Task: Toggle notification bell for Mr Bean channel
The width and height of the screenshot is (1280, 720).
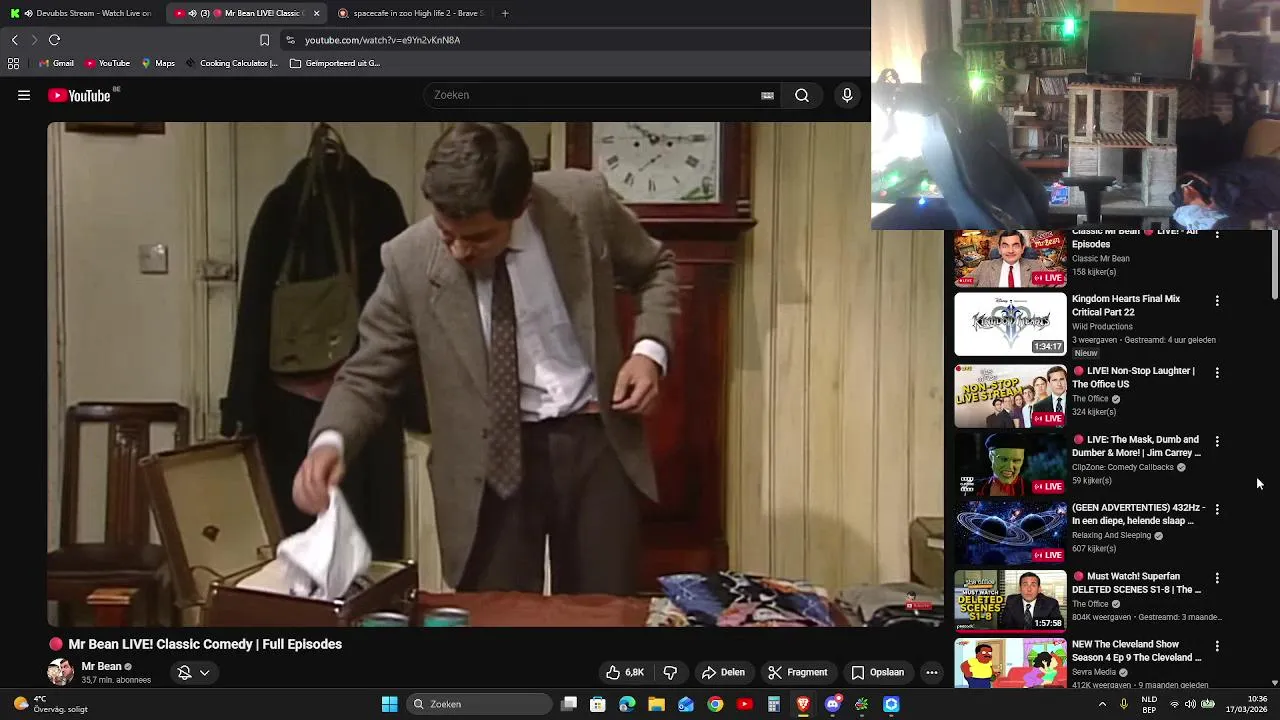Action: point(184,672)
